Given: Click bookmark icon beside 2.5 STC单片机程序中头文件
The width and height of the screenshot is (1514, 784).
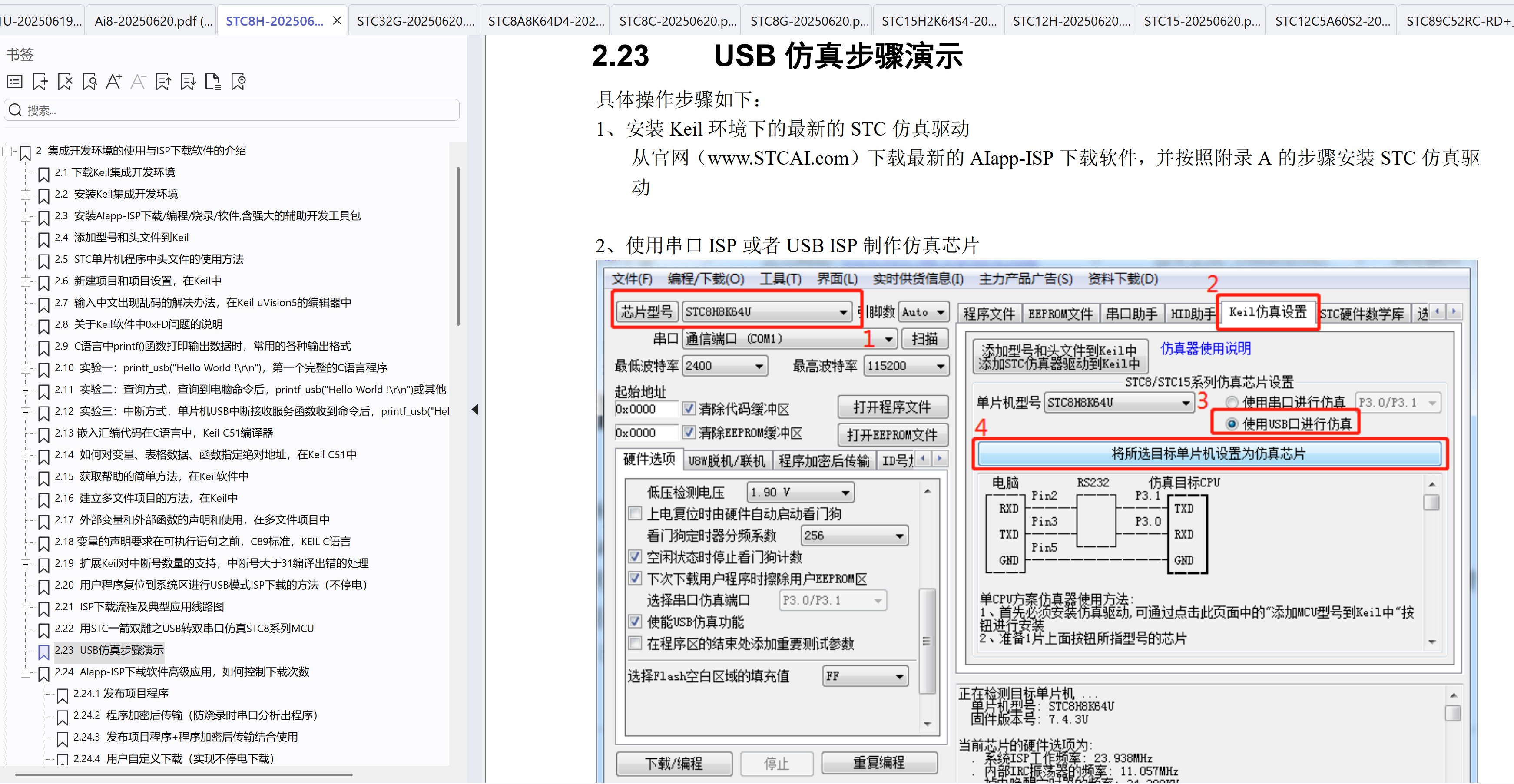Looking at the screenshot, I should (43, 261).
